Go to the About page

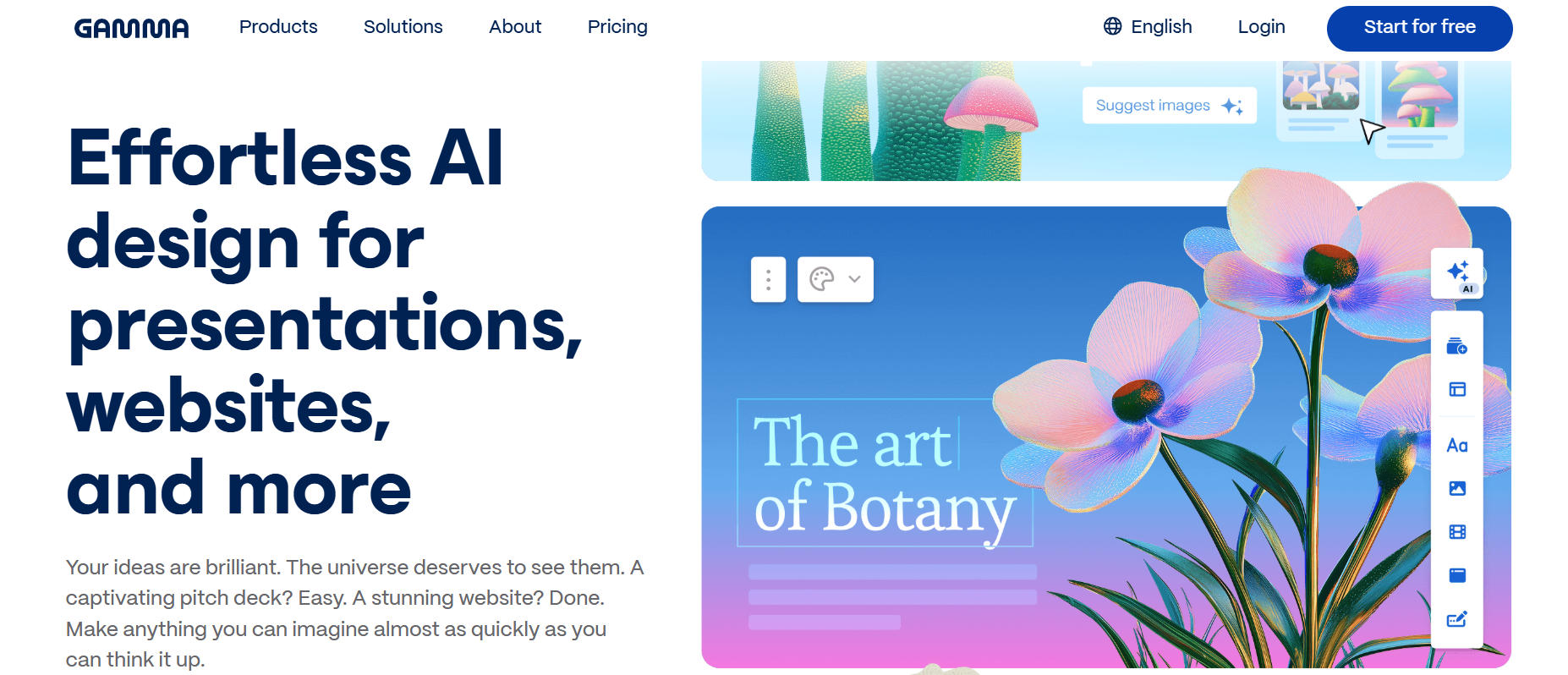[514, 27]
